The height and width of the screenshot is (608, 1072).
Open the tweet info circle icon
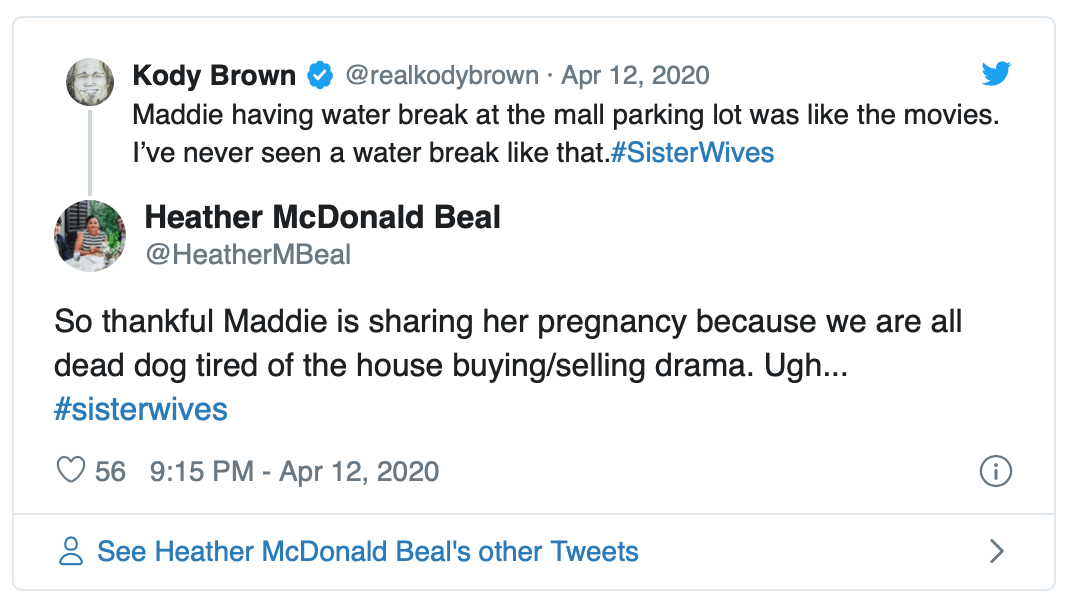point(995,471)
